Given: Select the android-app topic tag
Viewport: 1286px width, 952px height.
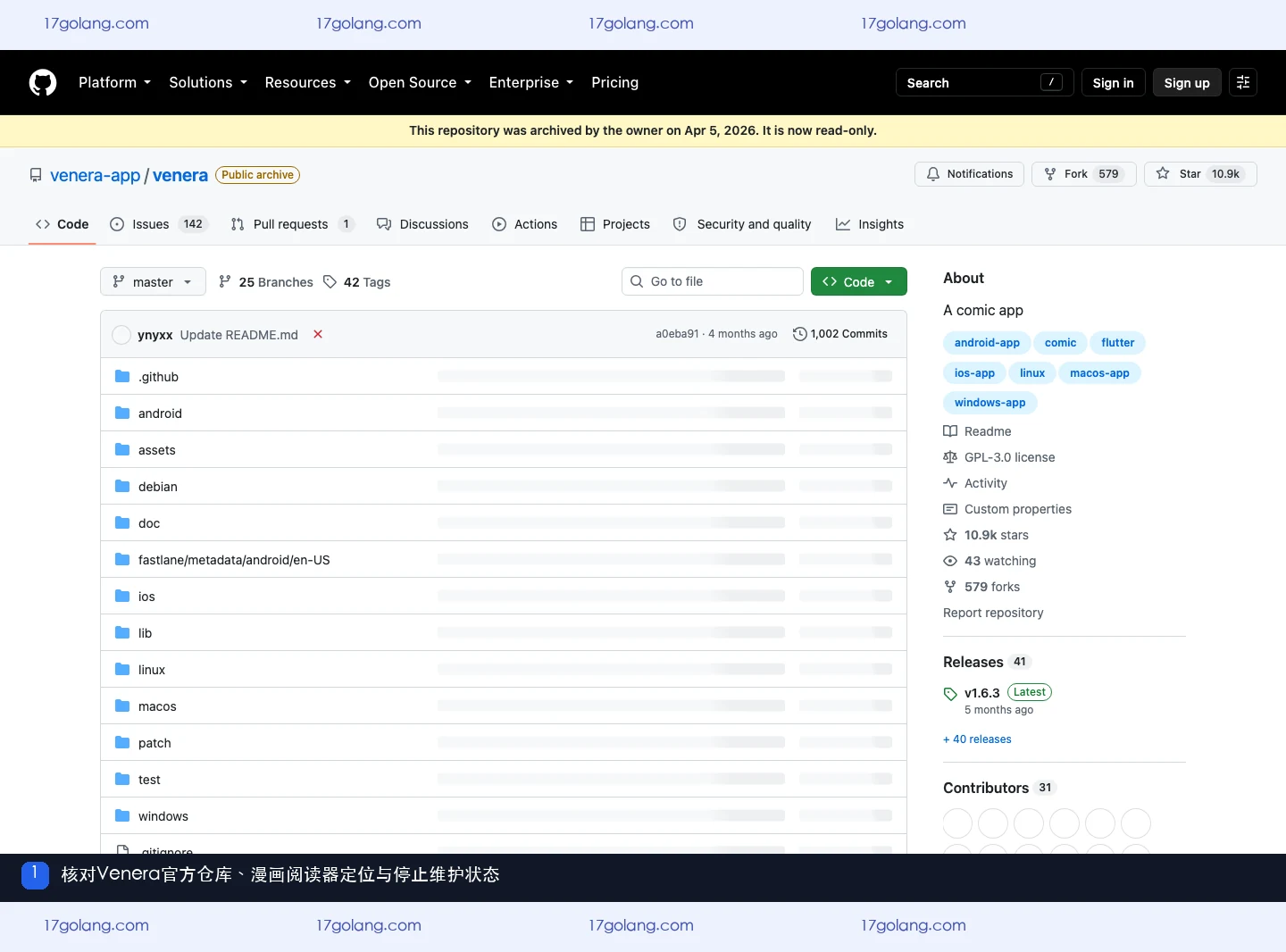Looking at the screenshot, I should (x=987, y=343).
